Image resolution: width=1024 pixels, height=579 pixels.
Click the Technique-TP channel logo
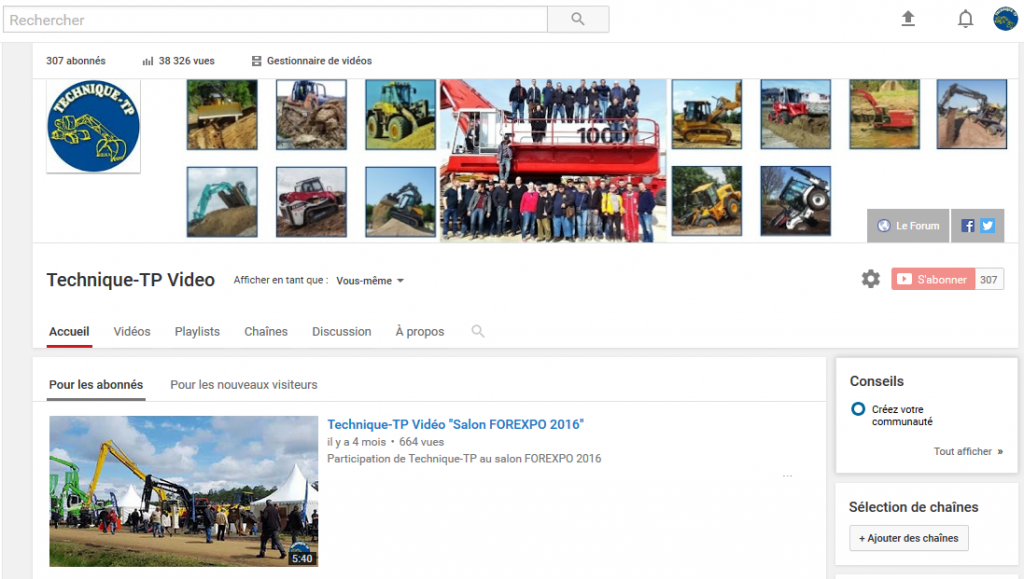93,126
